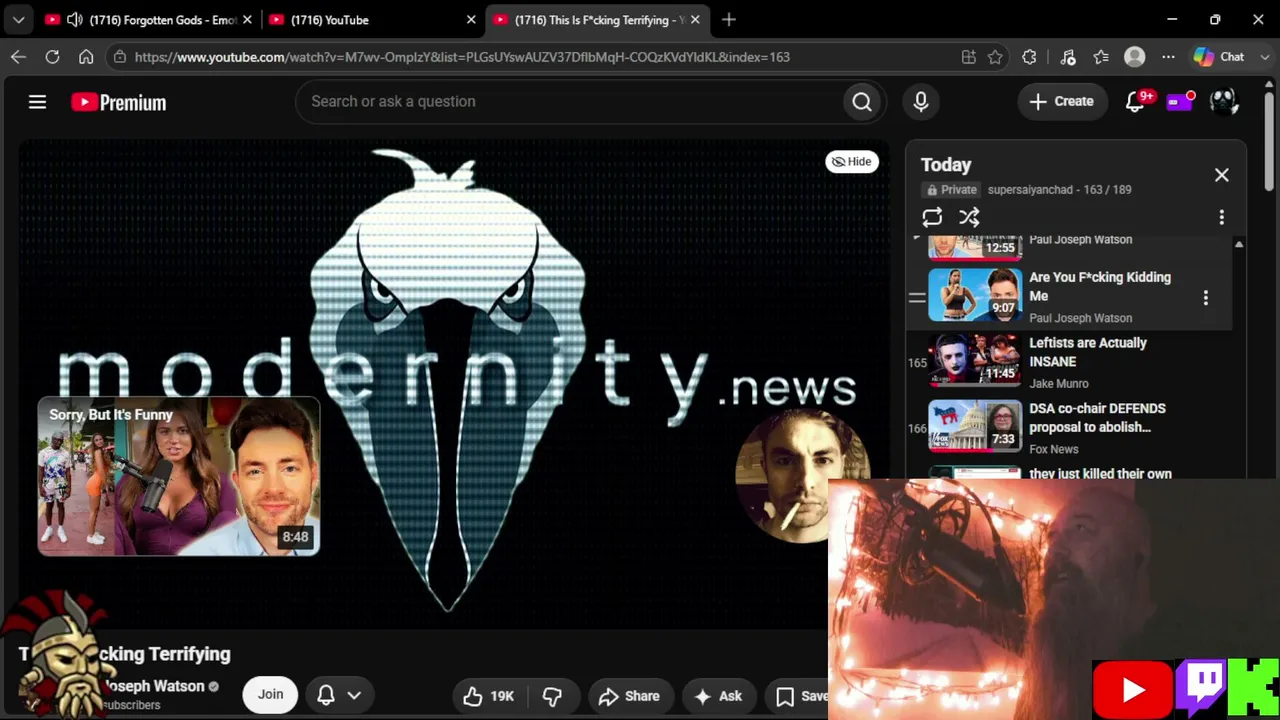Click the playlist scrollbar up arrow
1280x720 pixels.
click(1239, 245)
